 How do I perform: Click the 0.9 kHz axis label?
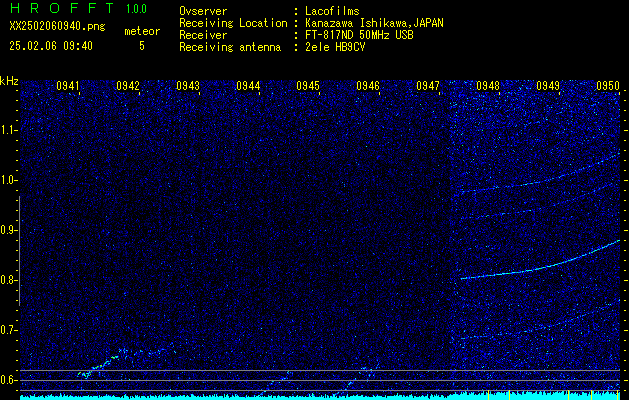(9, 230)
